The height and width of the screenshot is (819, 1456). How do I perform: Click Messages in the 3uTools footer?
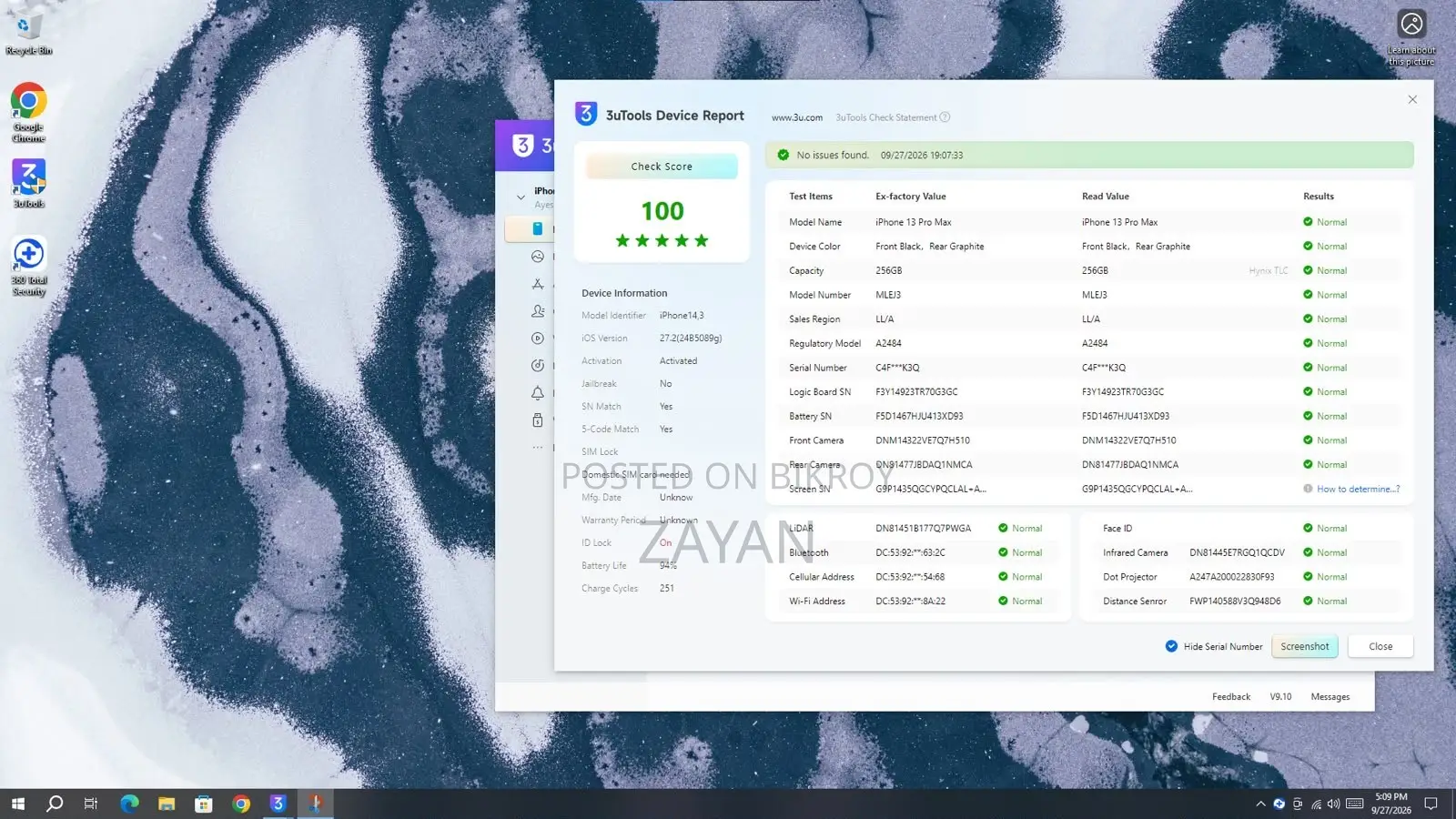click(1330, 697)
